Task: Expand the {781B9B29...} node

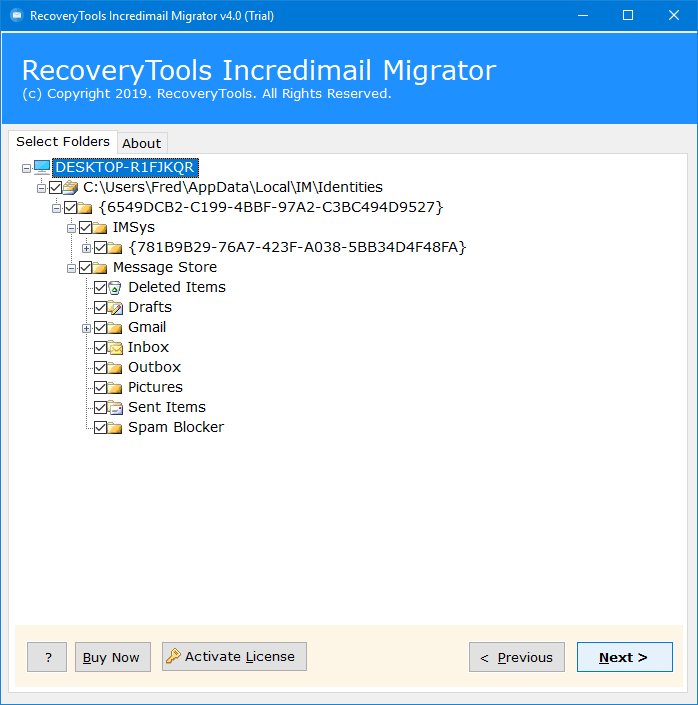Action: (86, 248)
